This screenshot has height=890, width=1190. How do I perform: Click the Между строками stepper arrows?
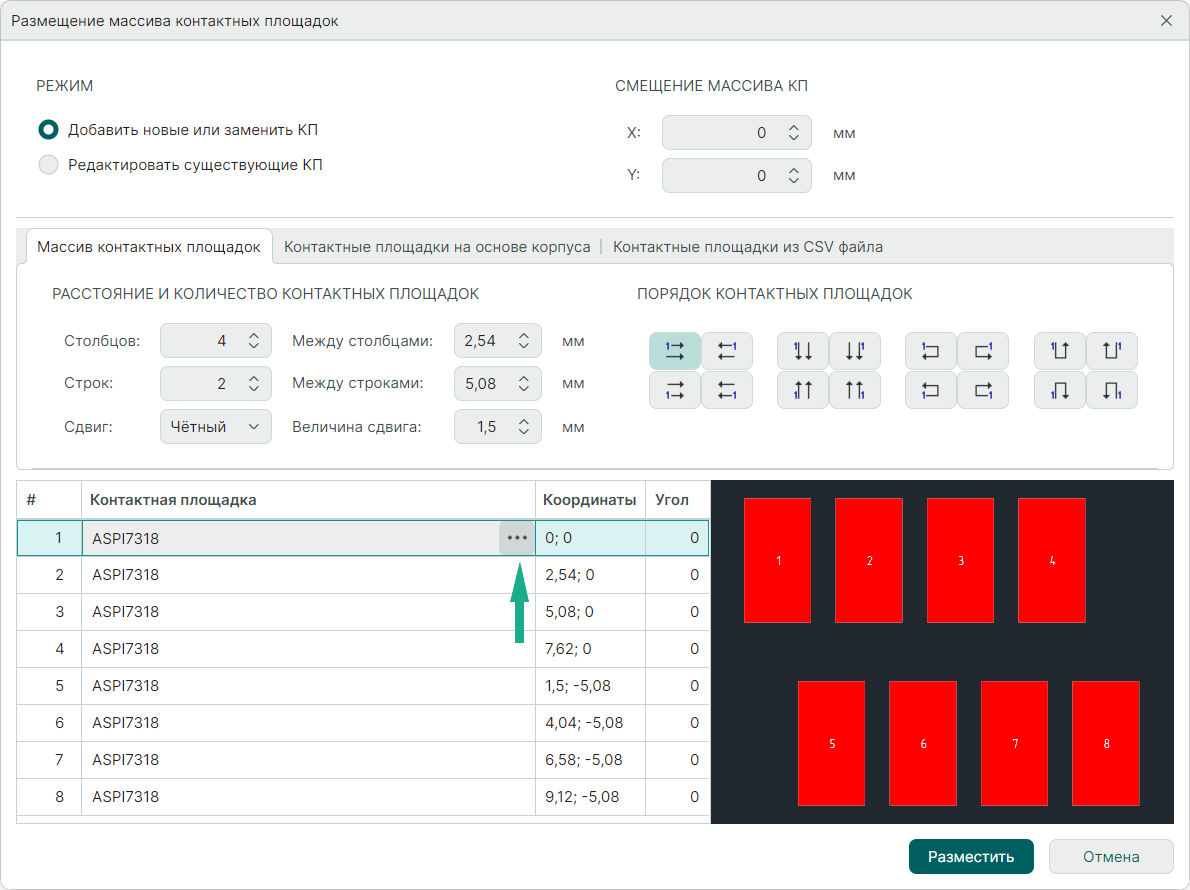click(523, 384)
